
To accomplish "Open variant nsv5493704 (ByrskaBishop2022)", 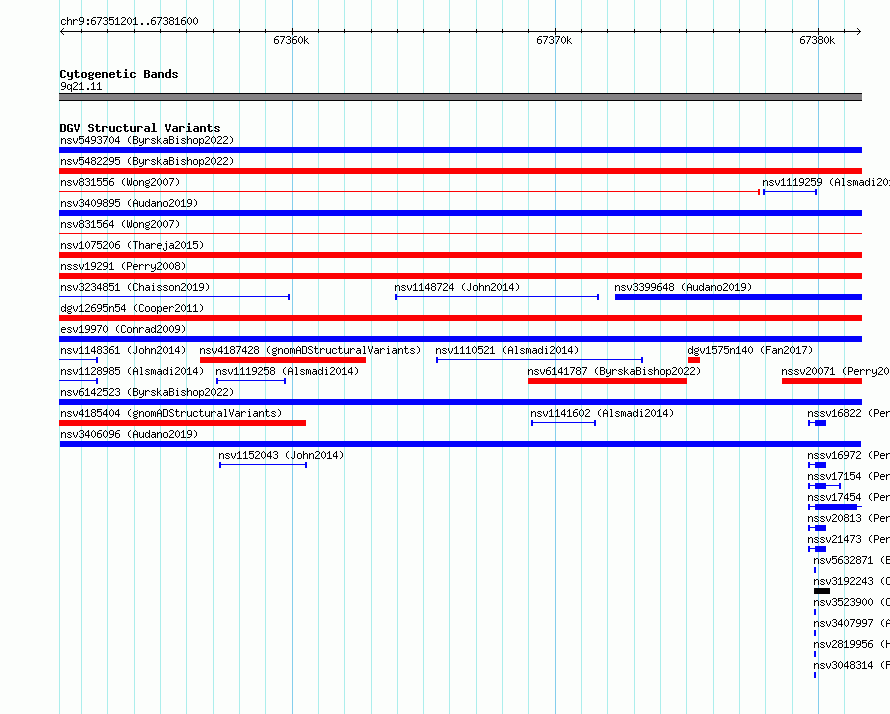I will (x=147, y=140).
